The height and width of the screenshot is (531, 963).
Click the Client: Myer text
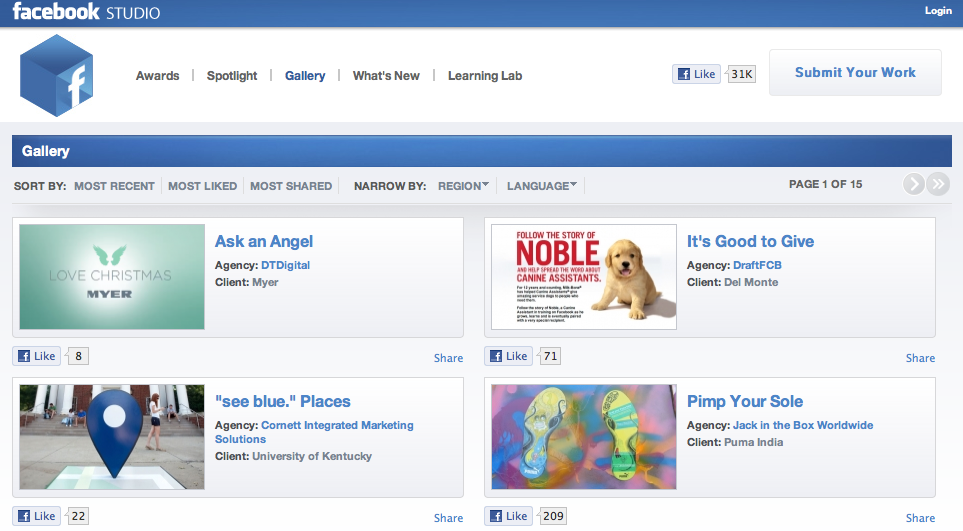[x=246, y=282]
